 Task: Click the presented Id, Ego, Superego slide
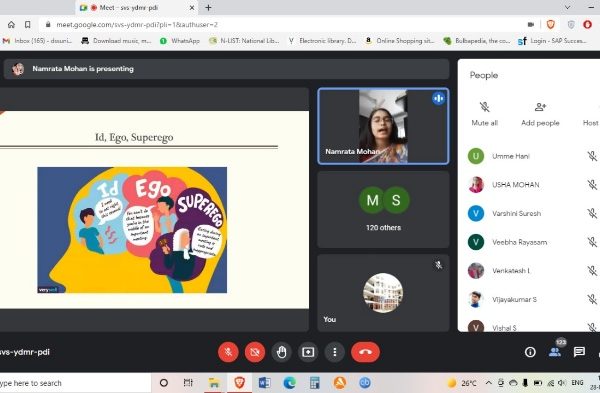(x=154, y=210)
